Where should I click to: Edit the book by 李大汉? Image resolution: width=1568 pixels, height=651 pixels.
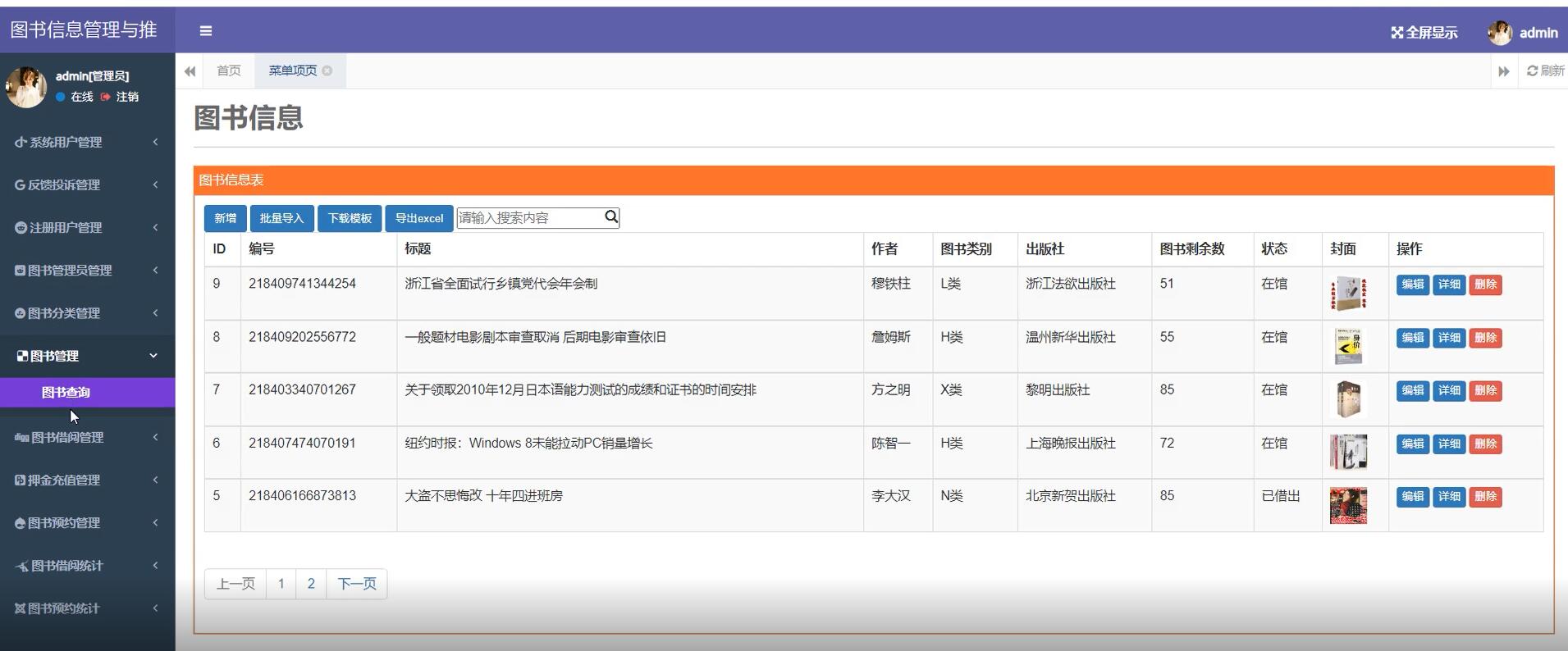tap(1412, 497)
